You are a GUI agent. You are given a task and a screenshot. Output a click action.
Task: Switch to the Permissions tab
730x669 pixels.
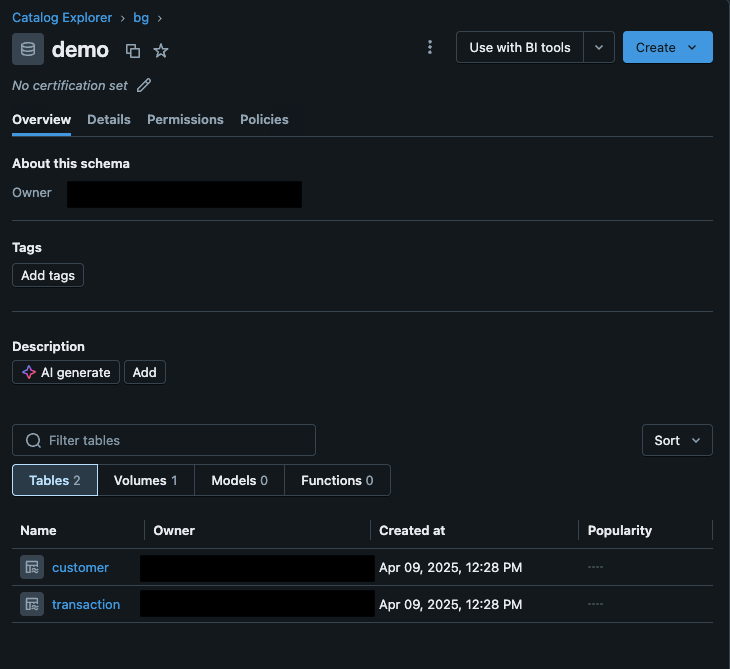point(185,119)
